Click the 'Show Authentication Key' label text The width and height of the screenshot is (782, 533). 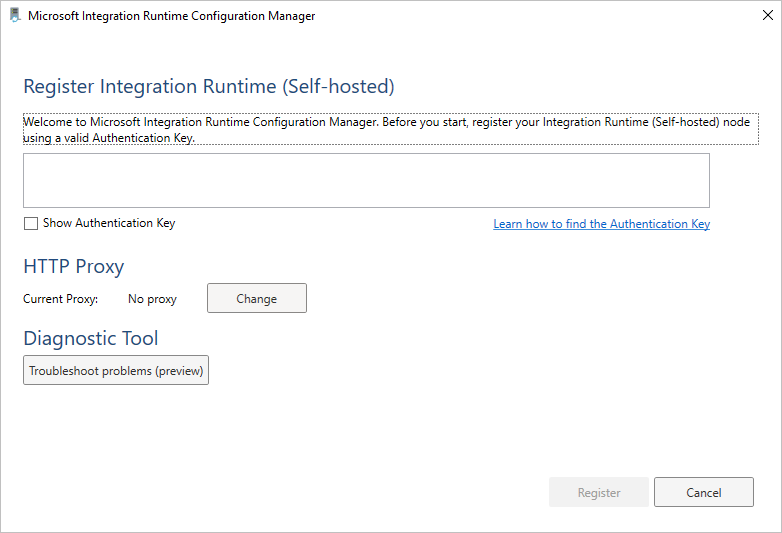[109, 224]
